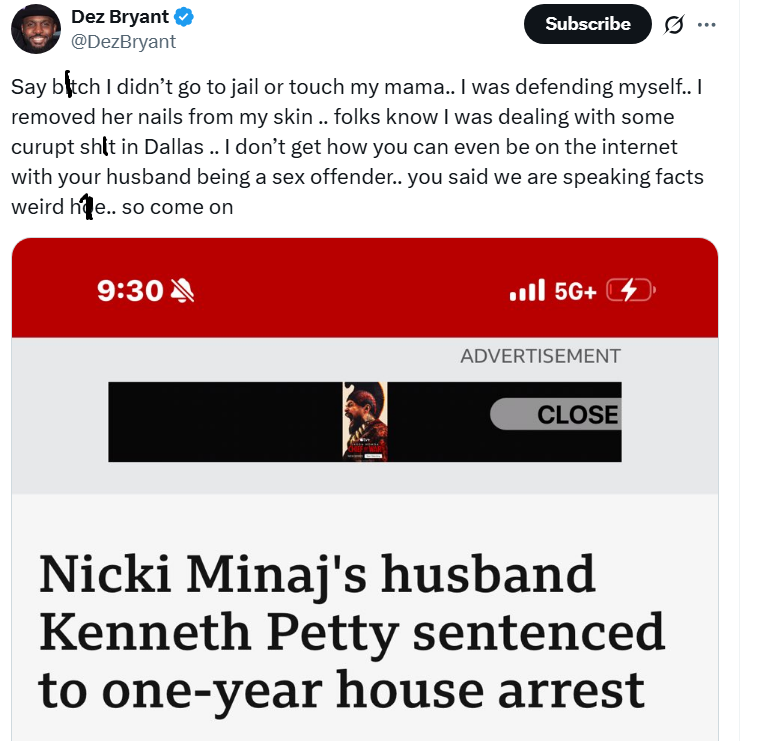Click the word Dallas in the tweet

[x=174, y=147]
